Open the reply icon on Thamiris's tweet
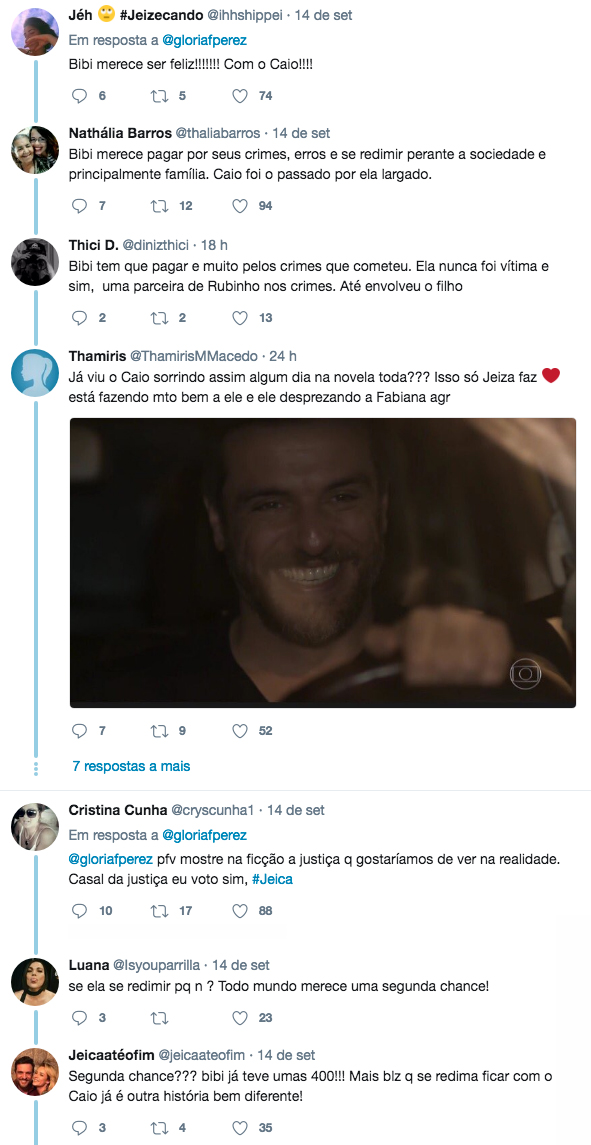 pos(79,730)
